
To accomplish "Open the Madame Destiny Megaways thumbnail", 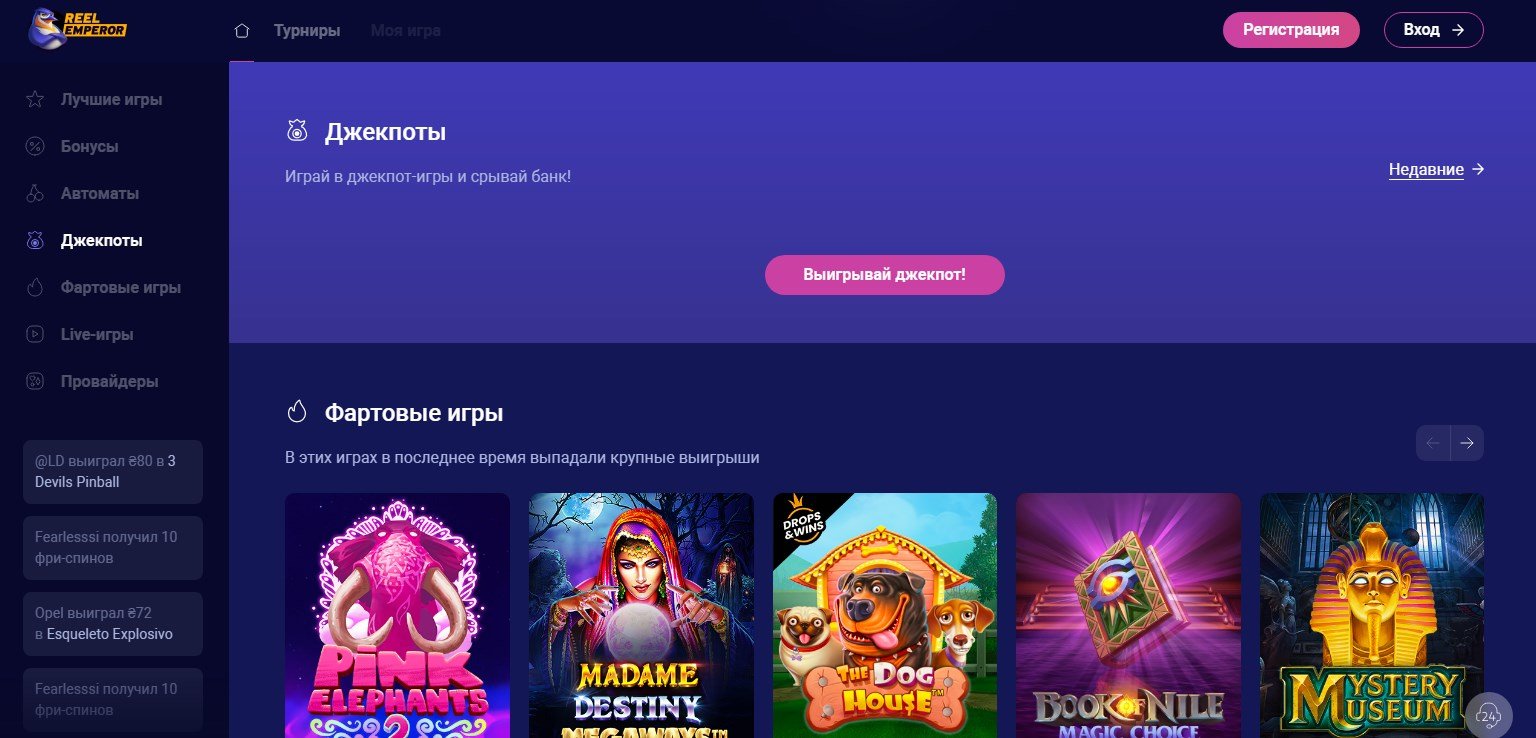I will point(641,615).
